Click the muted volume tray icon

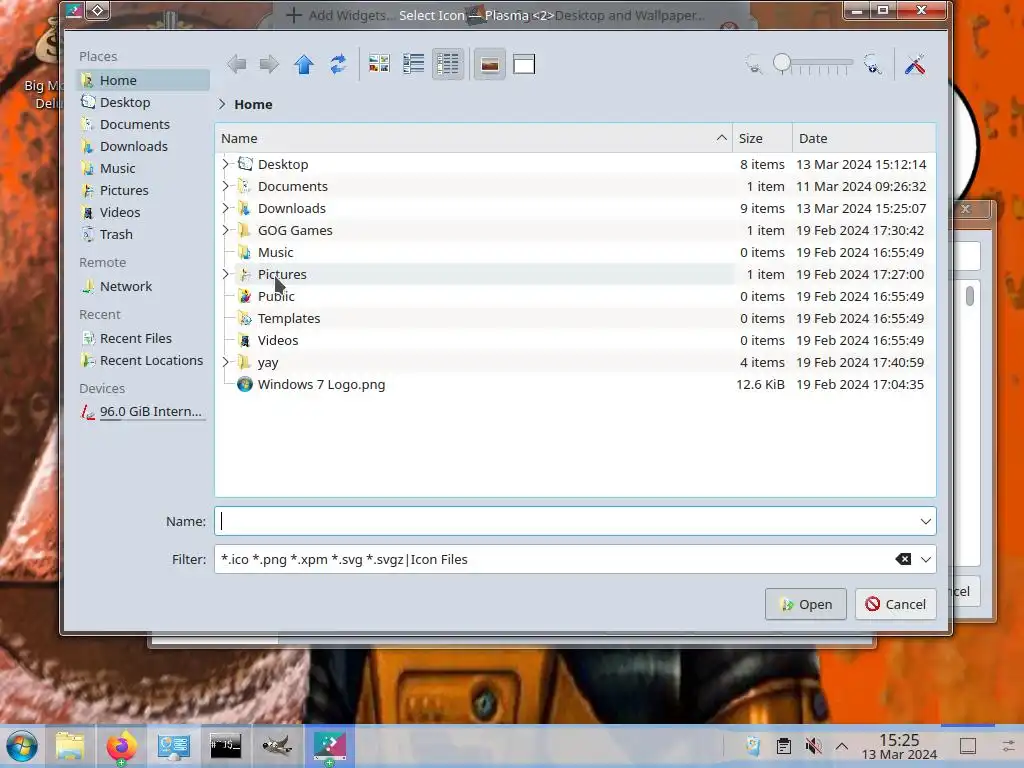pos(813,745)
